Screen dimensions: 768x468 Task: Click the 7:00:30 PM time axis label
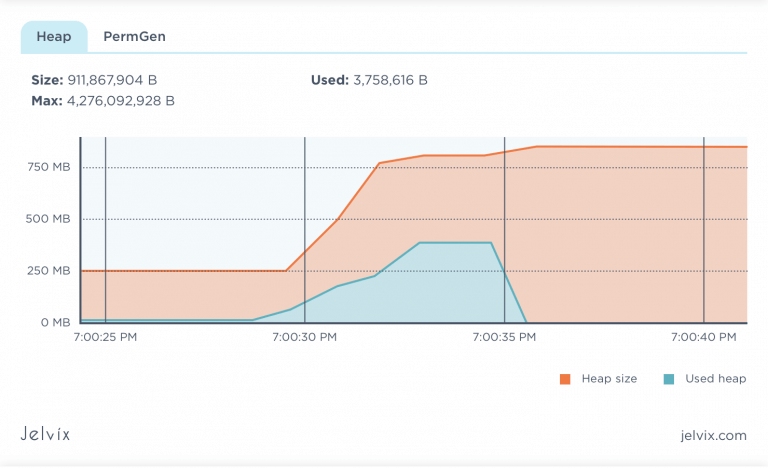click(x=304, y=338)
